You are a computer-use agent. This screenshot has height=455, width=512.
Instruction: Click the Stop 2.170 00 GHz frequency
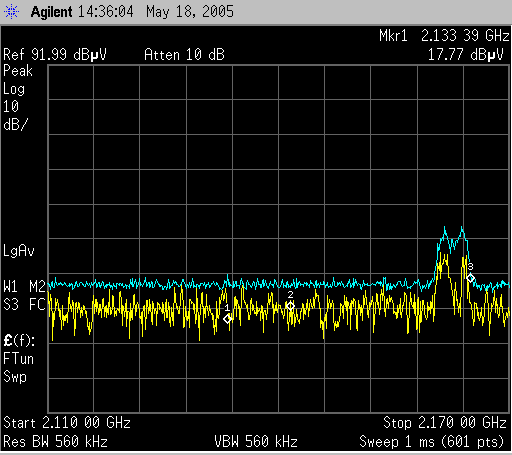pyautogui.click(x=445, y=423)
